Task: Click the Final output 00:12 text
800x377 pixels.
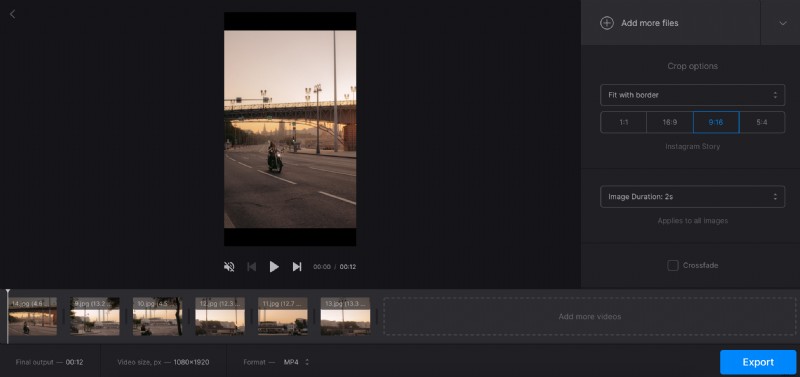Action: (49, 362)
